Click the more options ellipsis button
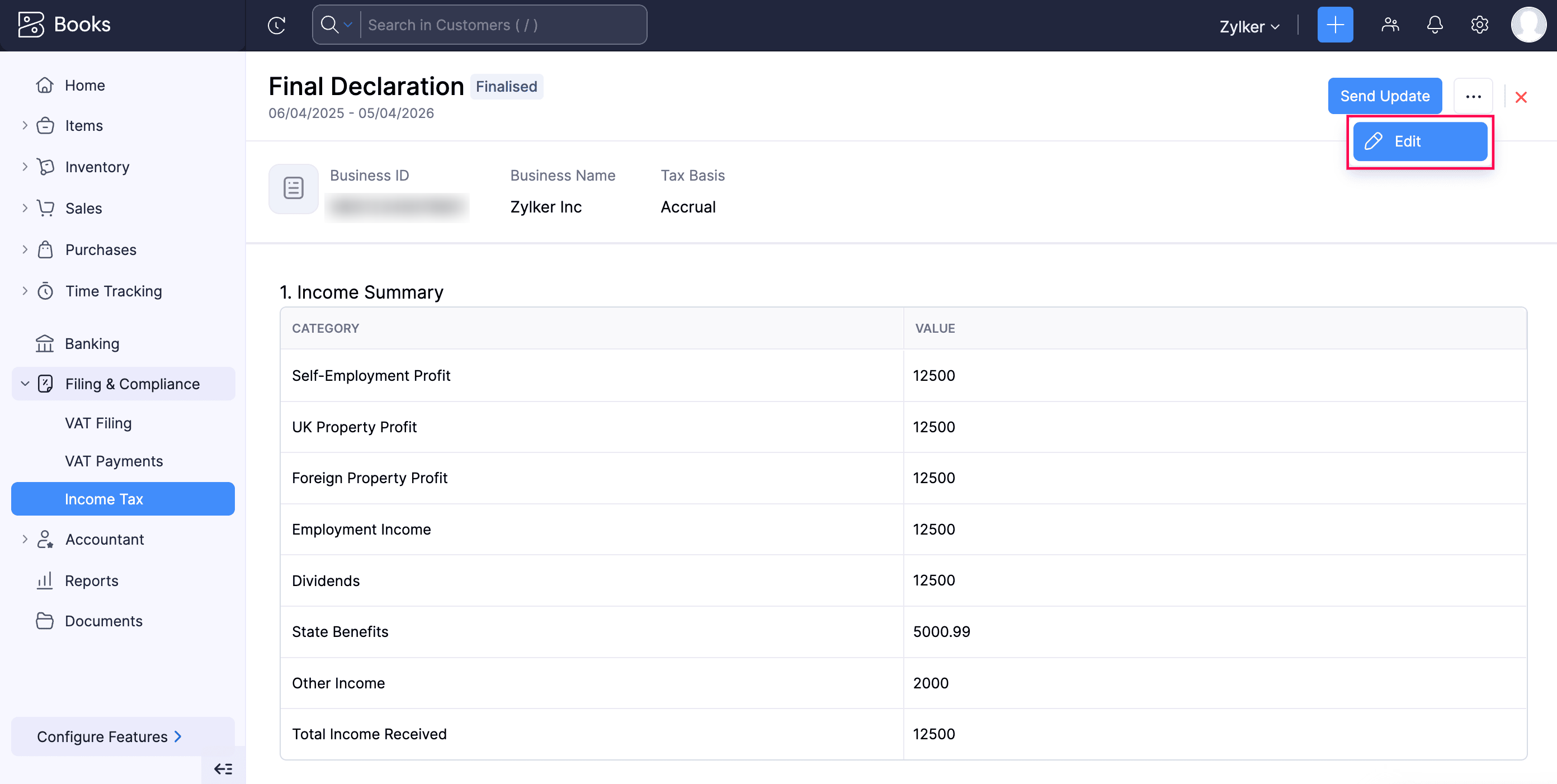Image resolution: width=1557 pixels, height=784 pixels. [x=1473, y=97]
